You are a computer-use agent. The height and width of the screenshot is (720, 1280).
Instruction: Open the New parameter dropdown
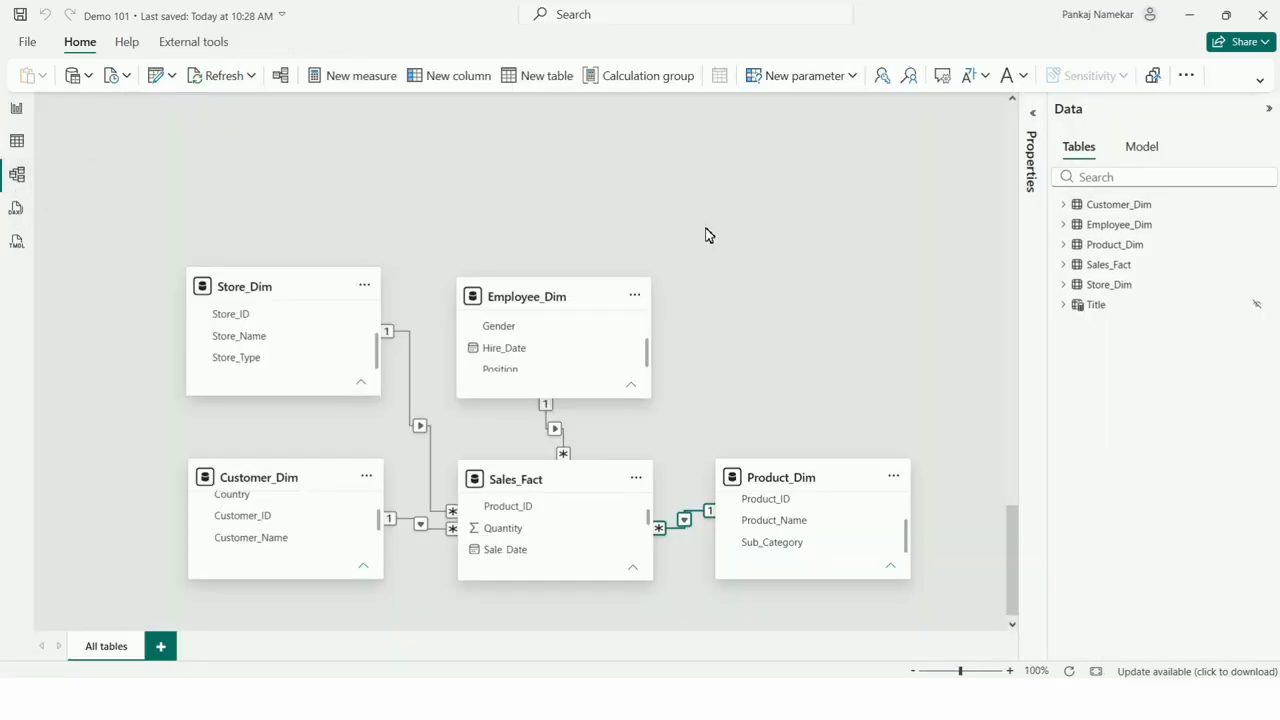852,76
